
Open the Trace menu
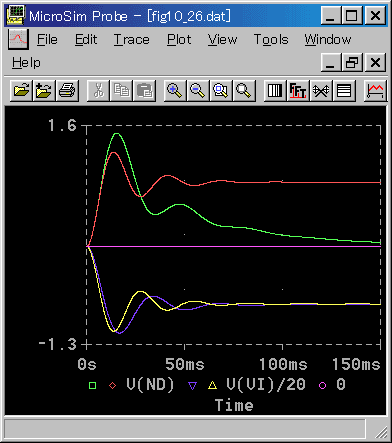131,40
